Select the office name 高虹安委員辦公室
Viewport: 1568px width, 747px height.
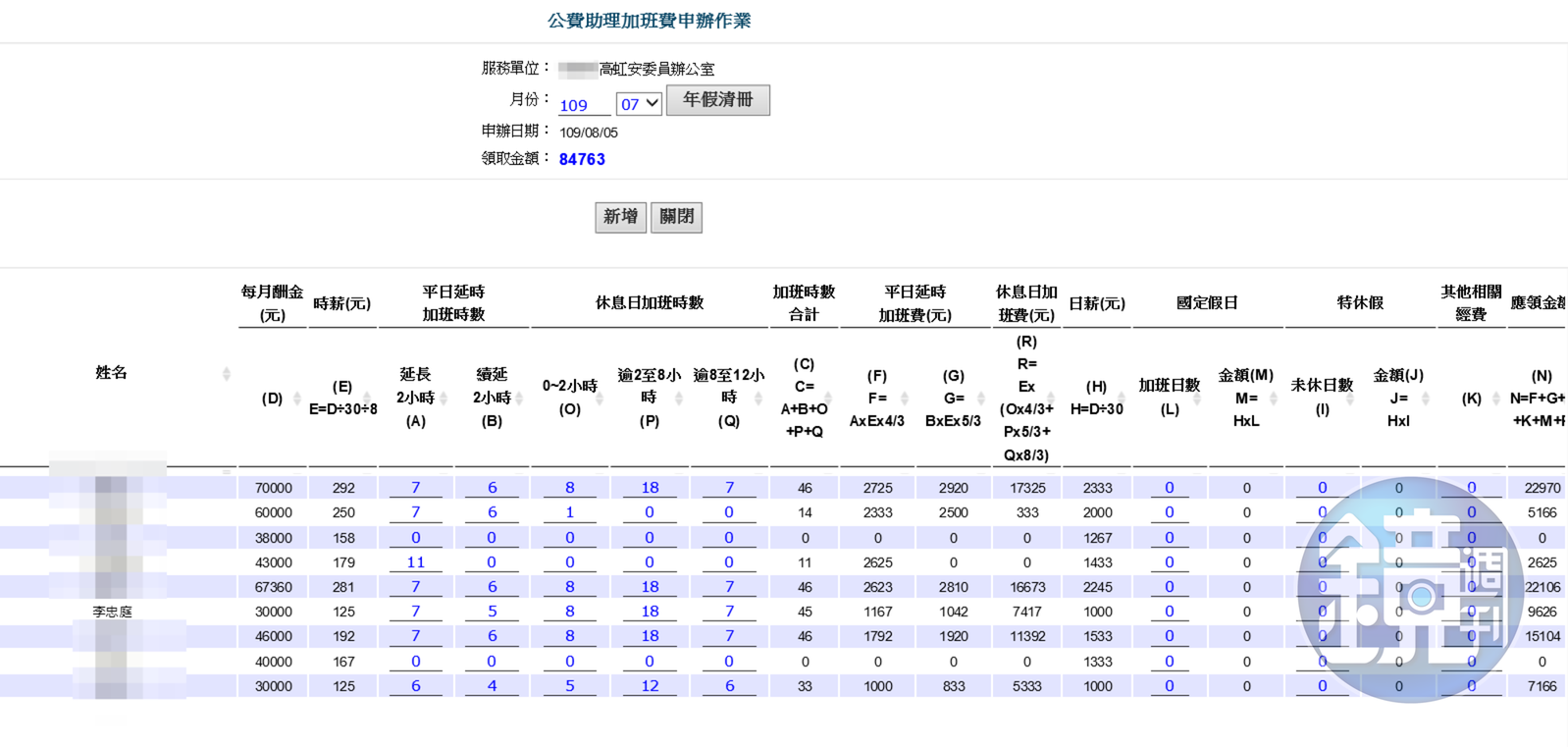tap(656, 69)
